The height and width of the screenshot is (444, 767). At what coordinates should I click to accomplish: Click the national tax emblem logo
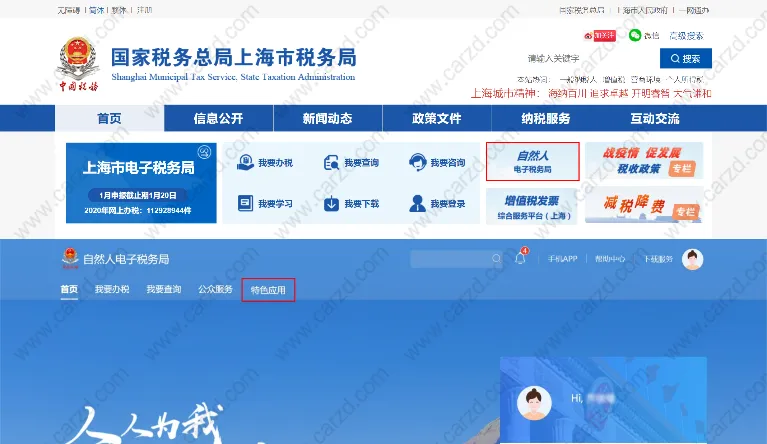coord(78,64)
